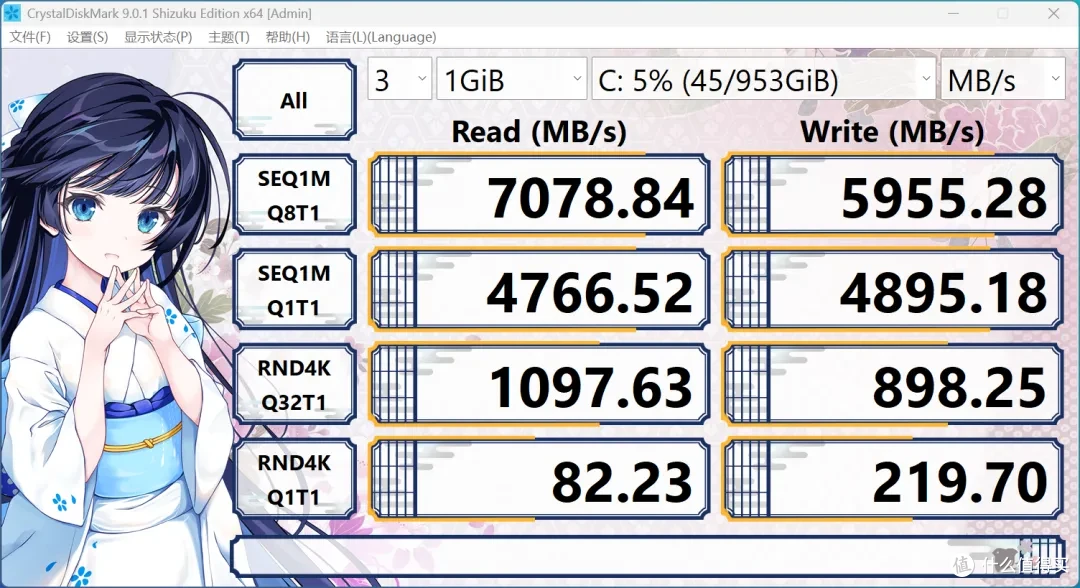Open the MB/s unit dropdown

point(1003,80)
